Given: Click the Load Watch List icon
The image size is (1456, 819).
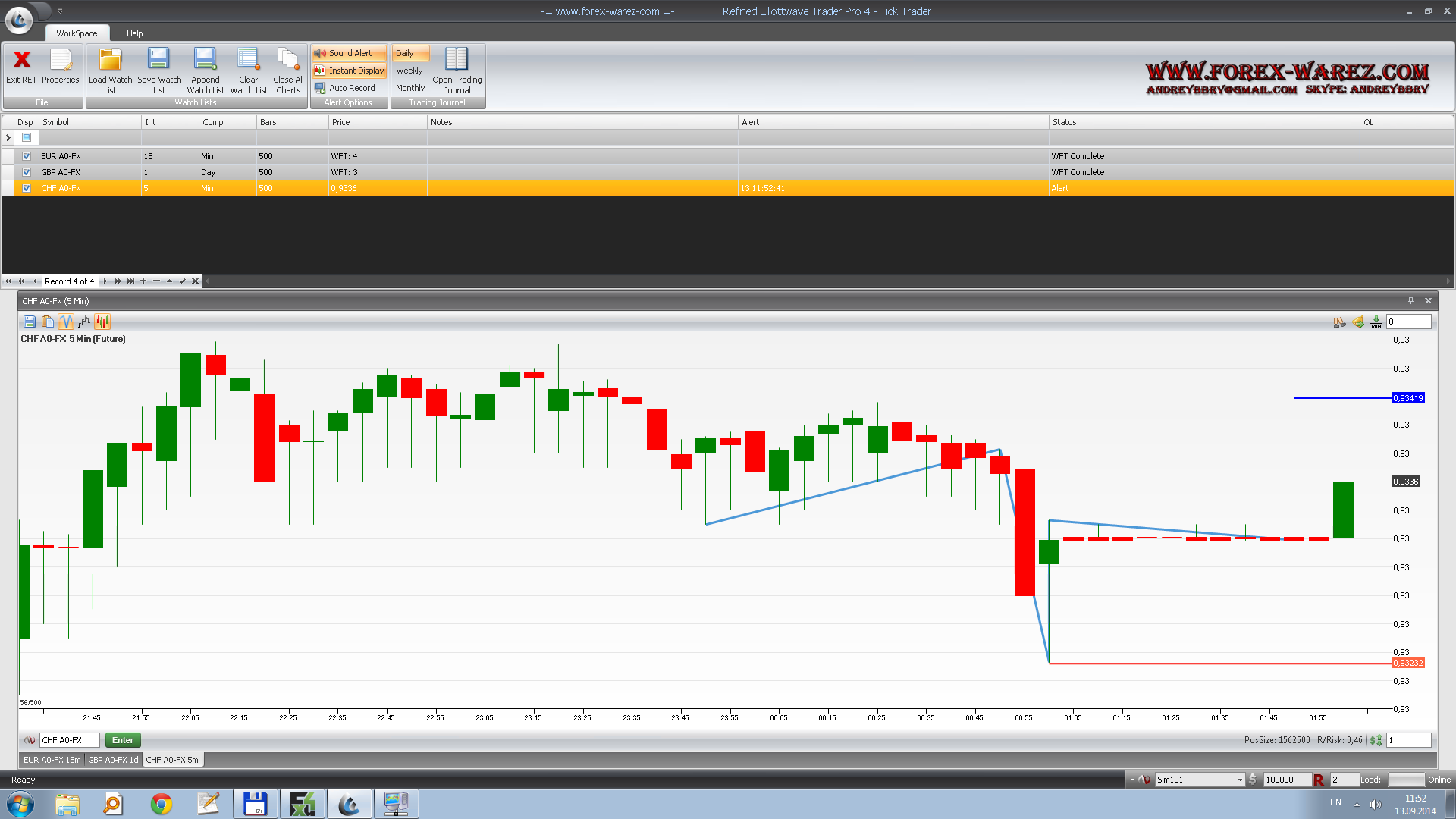Looking at the screenshot, I should coord(110,60).
